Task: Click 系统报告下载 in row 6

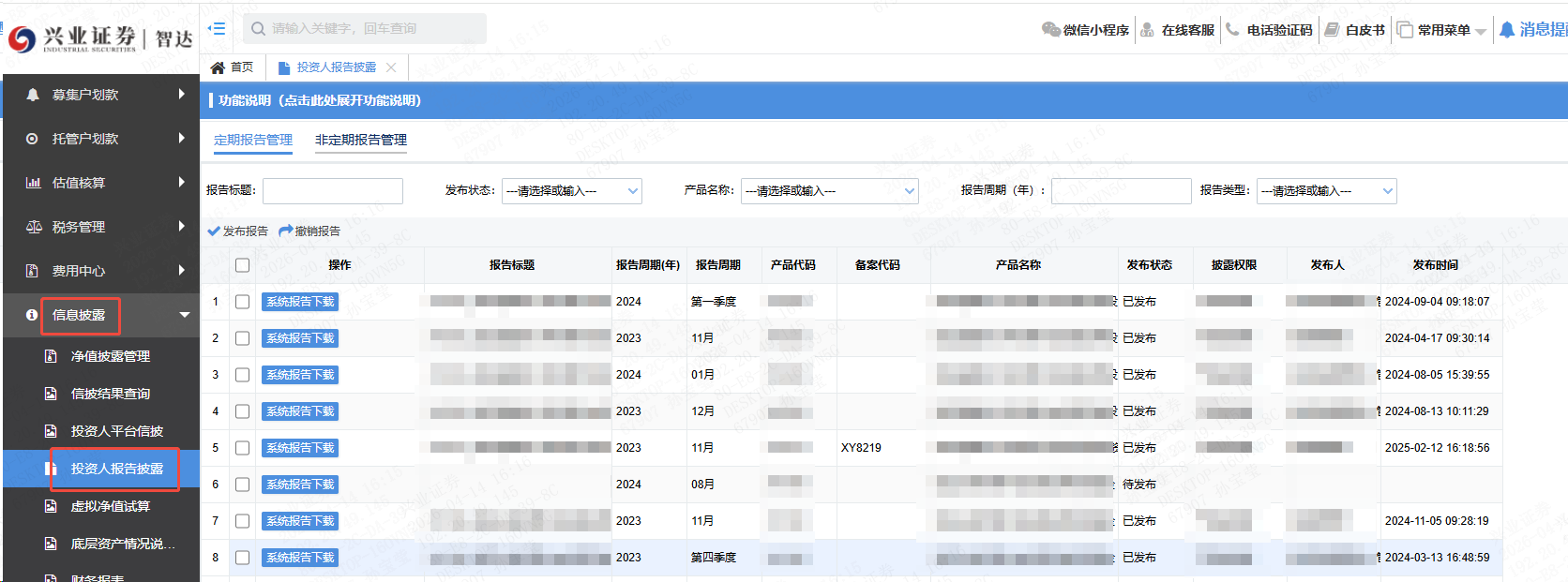Action: 300,485
